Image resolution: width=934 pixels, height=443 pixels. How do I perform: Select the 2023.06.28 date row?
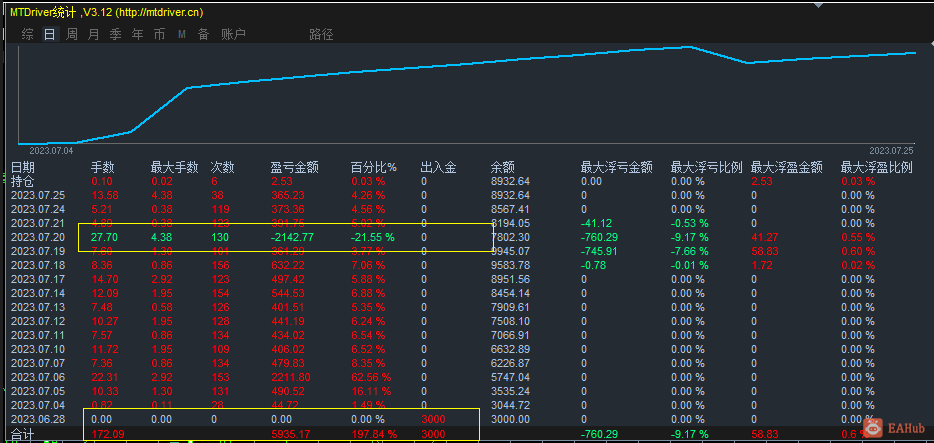tap(38, 419)
